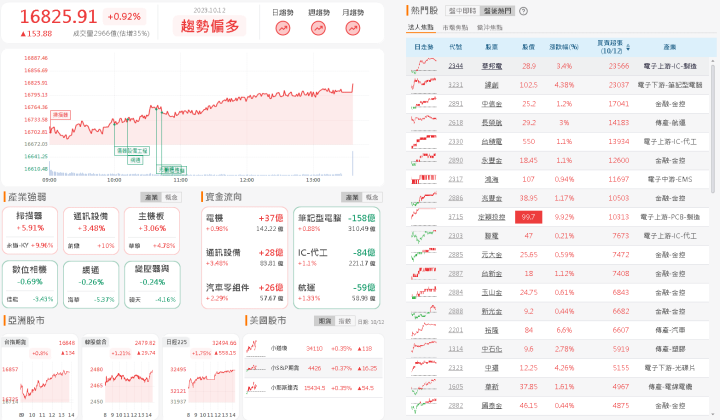
Task: Select 產業 toggle in 資金流向 section
Action: [352, 197]
